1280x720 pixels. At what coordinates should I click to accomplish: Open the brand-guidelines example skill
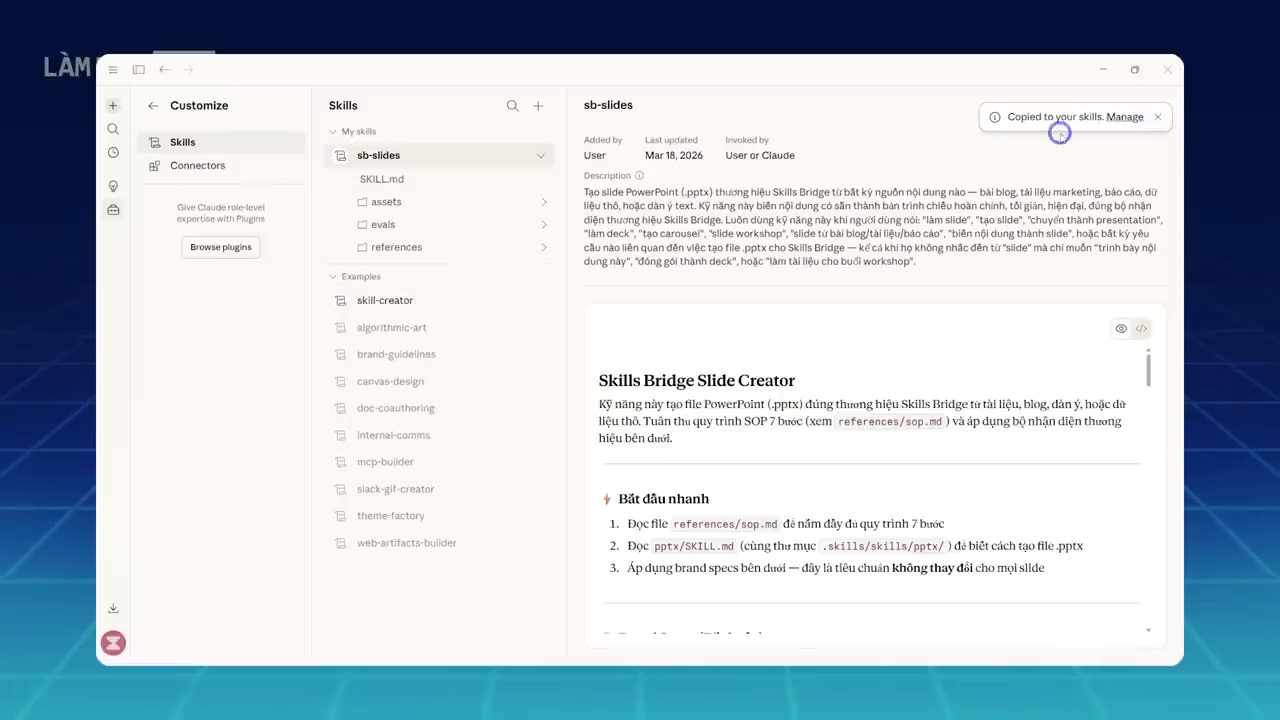click(x=396, y=354)
